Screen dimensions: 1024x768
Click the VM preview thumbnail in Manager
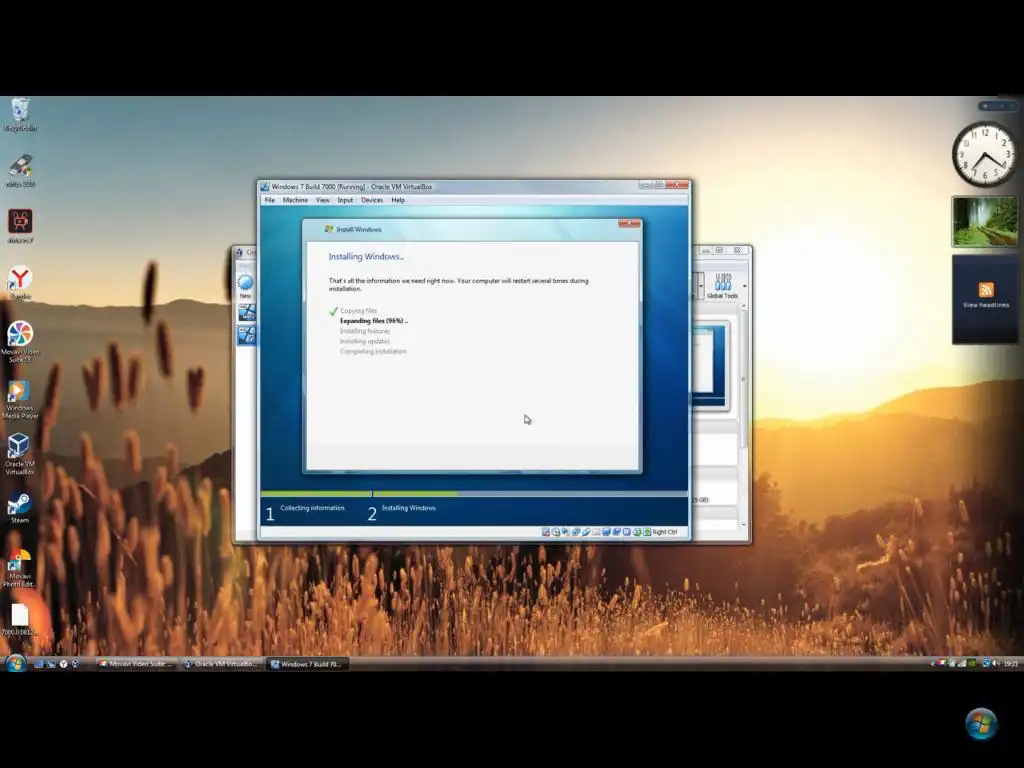[709, 366]
